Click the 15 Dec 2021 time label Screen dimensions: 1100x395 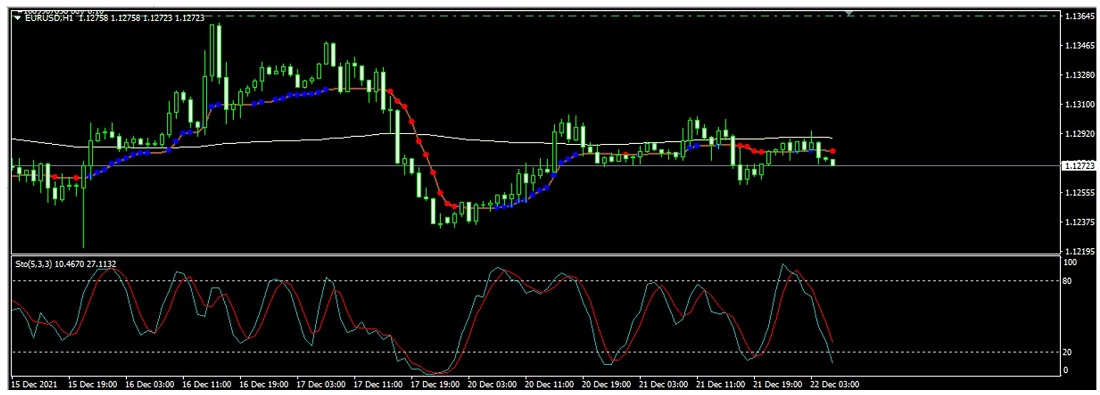[35, 384]
